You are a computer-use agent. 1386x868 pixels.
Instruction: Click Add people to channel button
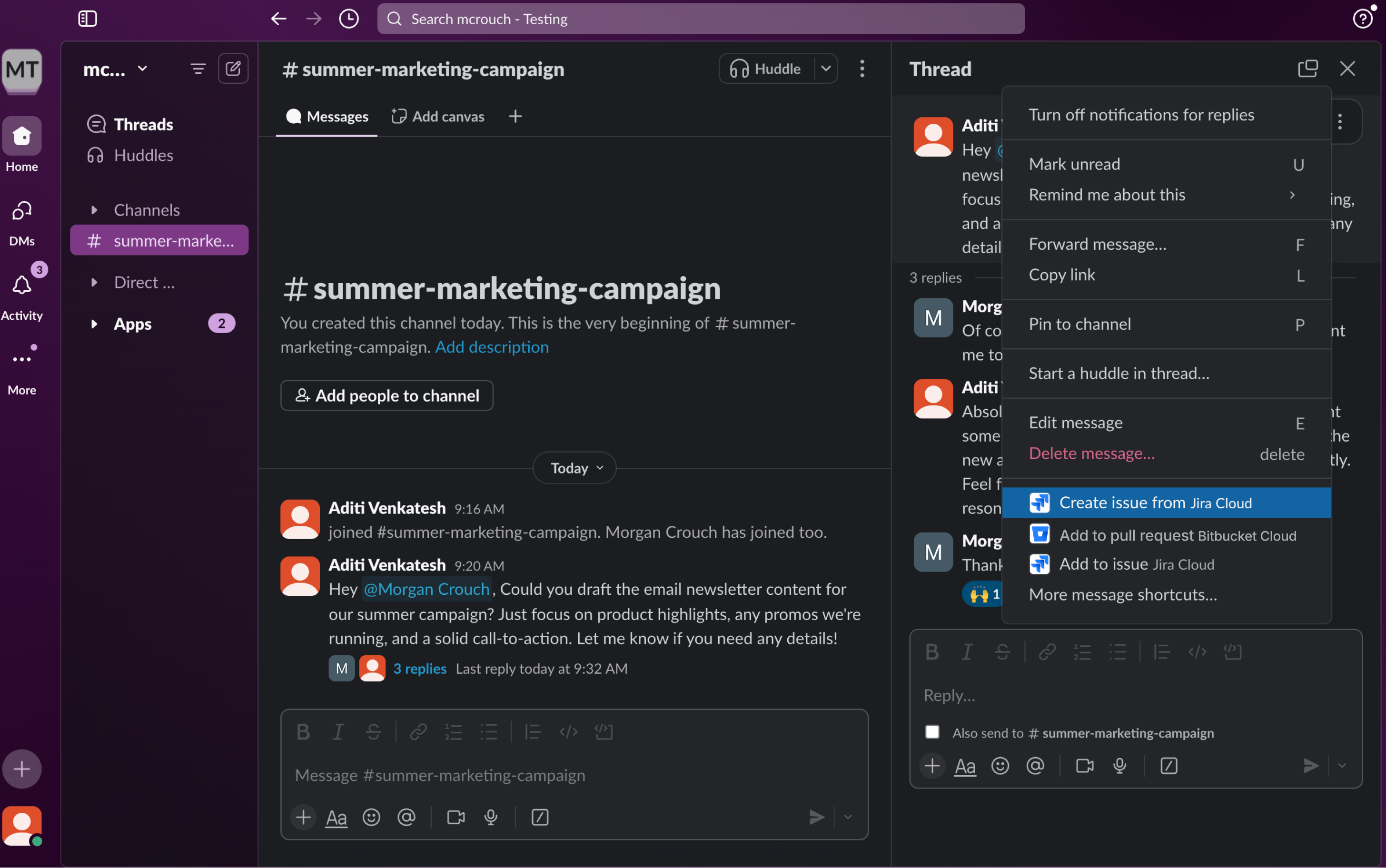coord(386,395)
